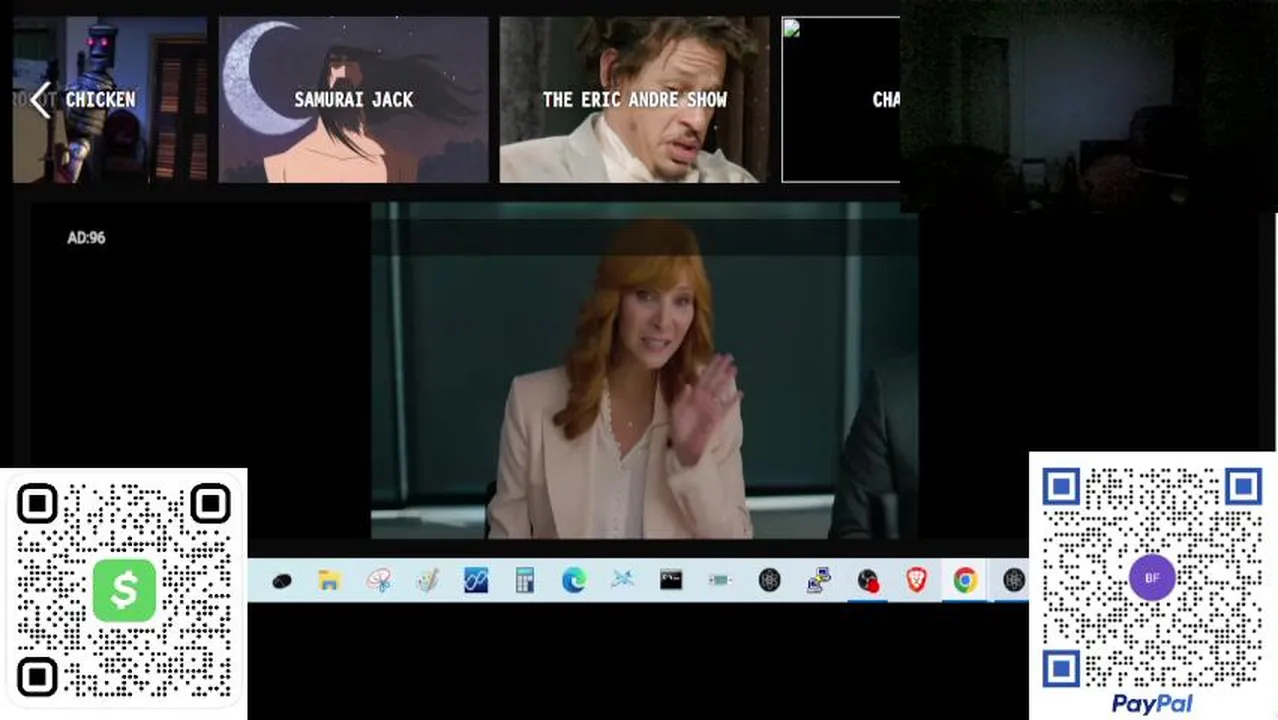This screenshot has width=1278, height=720.
Task: Open the Command Prompt taskbar icon
Action: (x=671, y=580)
